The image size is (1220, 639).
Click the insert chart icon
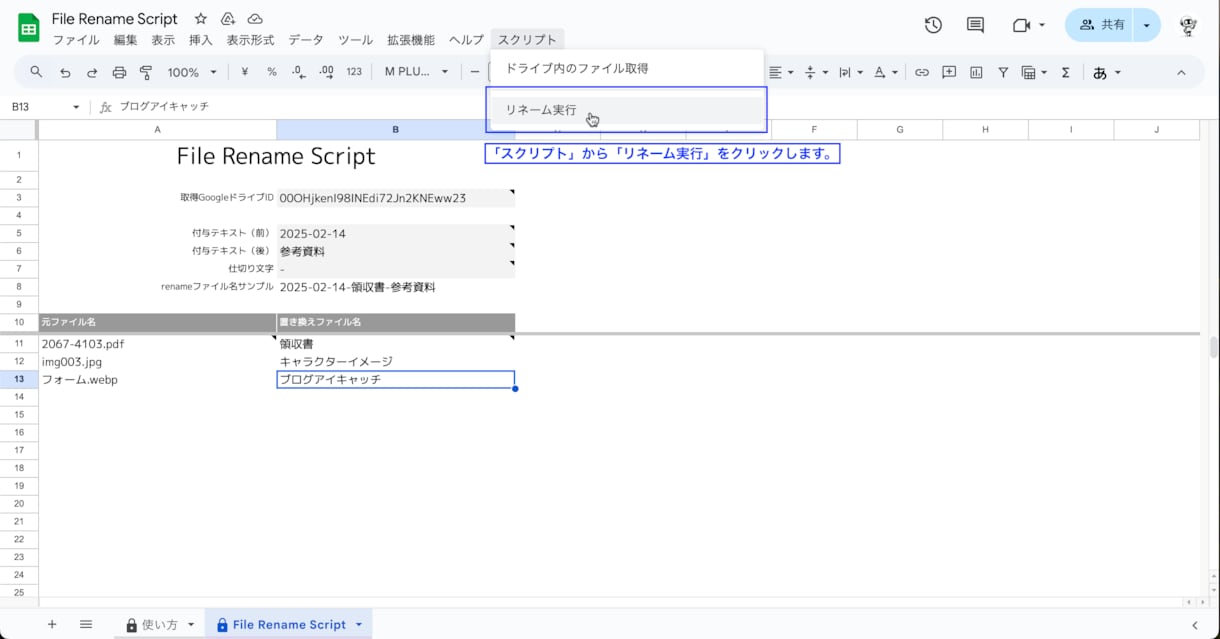(x=976, y=72)
